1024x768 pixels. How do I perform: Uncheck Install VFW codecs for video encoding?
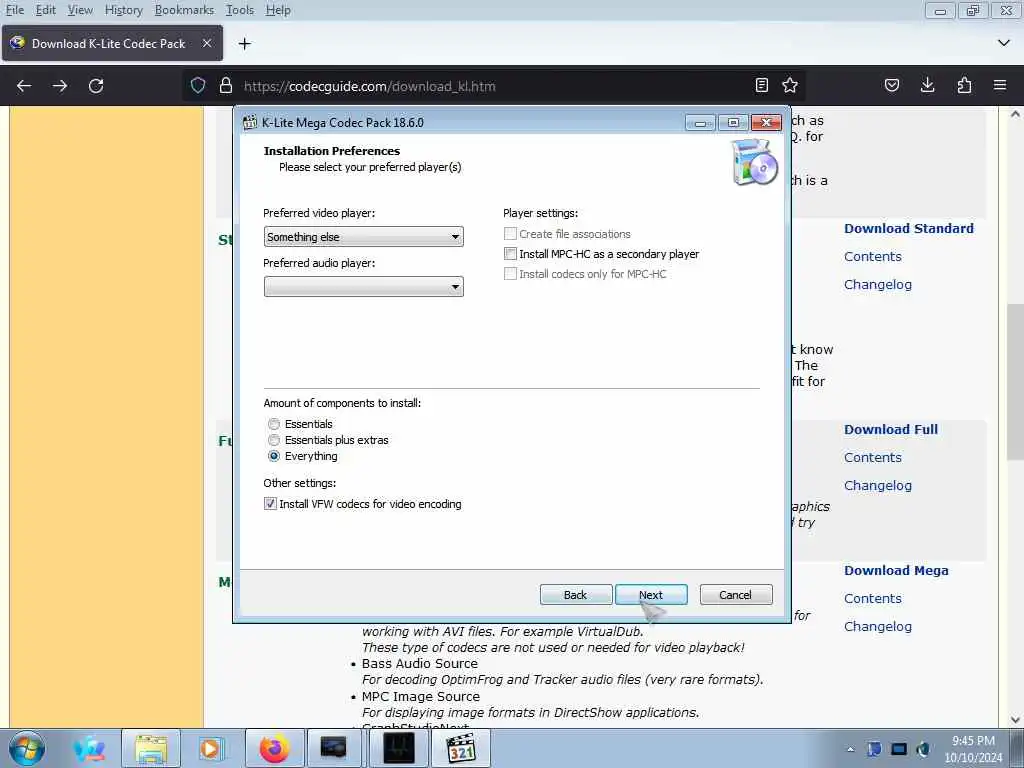click(270, 504)
